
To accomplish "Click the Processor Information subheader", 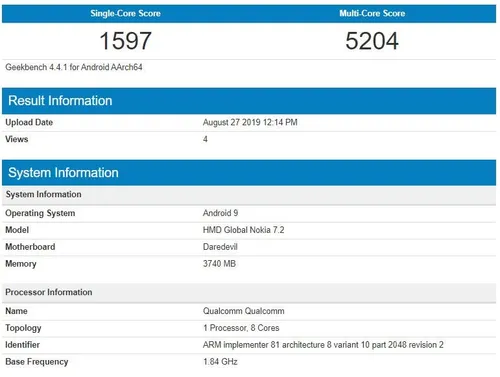I will click(x=249, y=292).
